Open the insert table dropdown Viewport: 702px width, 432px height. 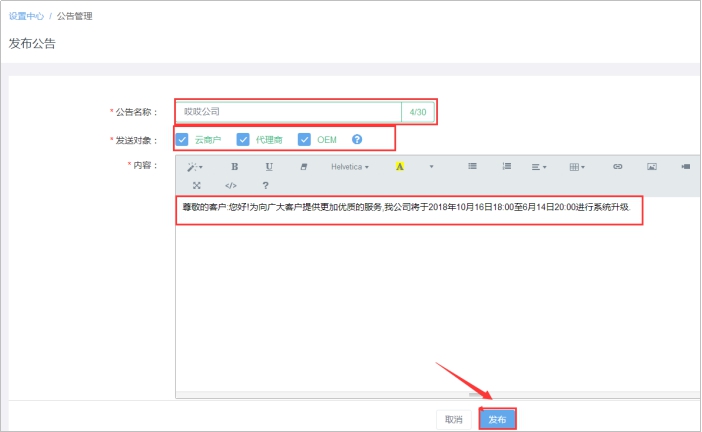[577, 167]
